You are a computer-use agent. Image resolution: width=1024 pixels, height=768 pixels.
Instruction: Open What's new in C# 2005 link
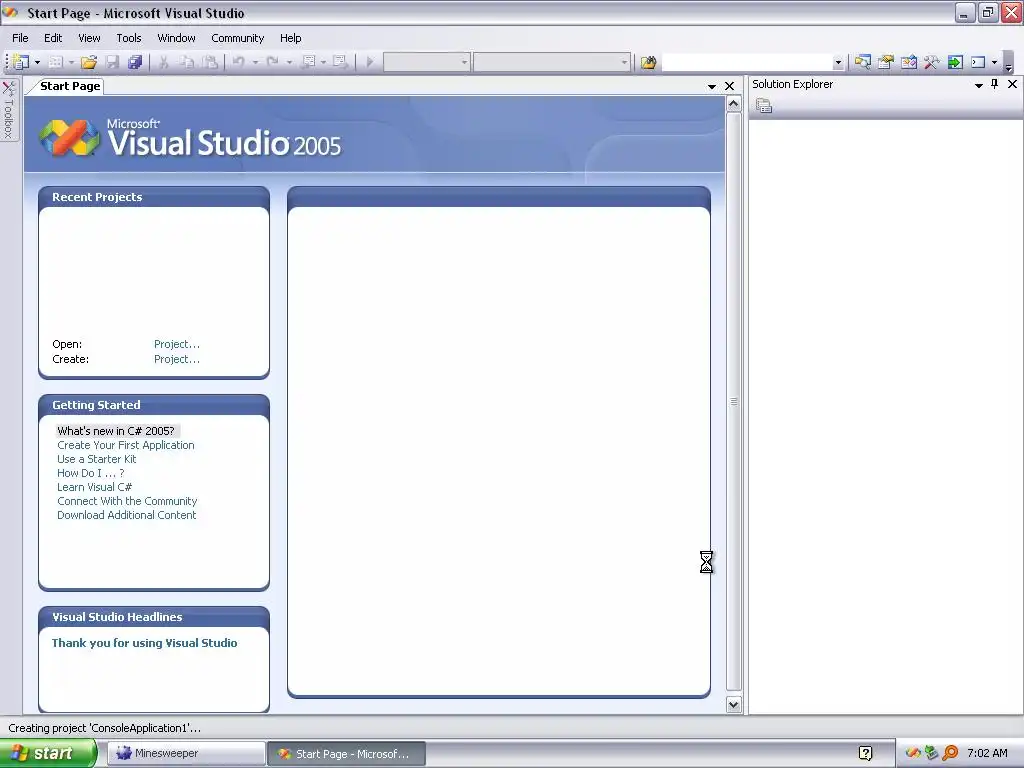(116, 431)
